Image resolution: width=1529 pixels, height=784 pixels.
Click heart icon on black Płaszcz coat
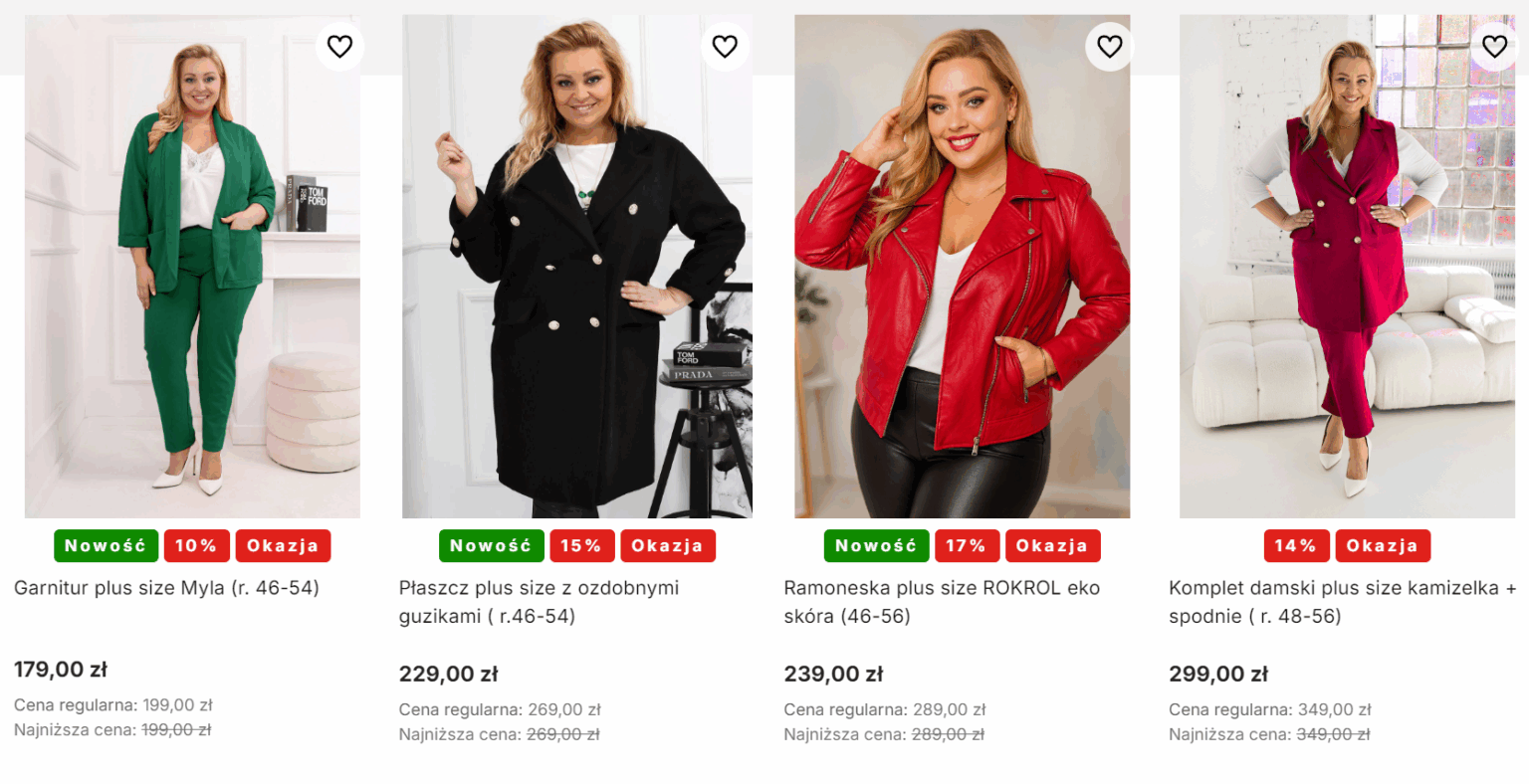click(x=725, y=46)
